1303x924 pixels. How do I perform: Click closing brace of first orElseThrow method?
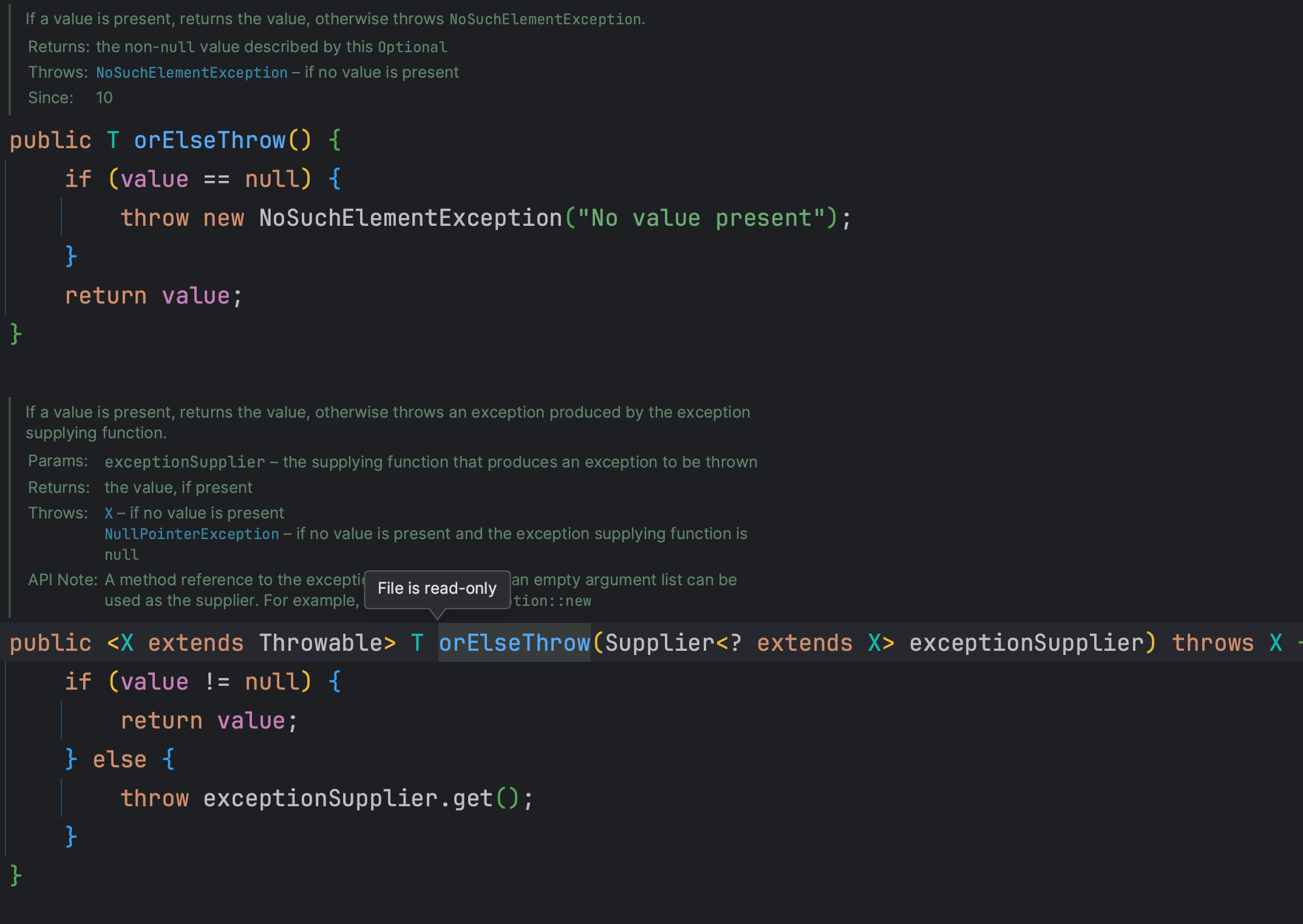pyautogui.click(x=16, y=334)
